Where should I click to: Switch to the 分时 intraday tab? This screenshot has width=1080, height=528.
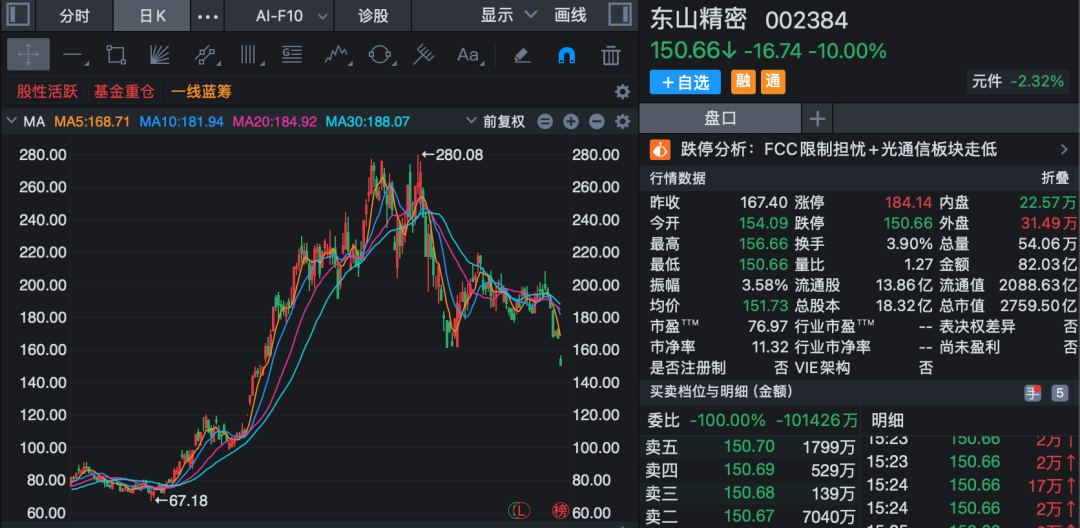[74, 16]
